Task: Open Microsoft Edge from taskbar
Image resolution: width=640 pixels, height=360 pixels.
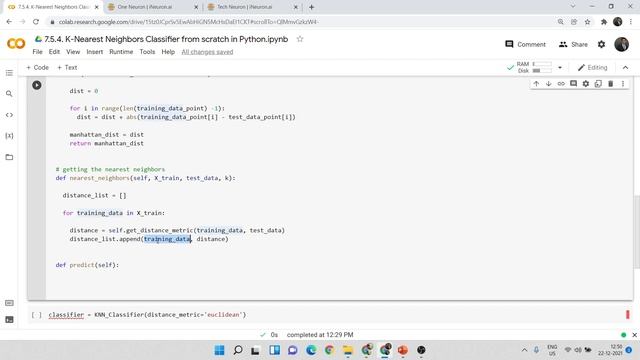Action: (x=311, y=350)
